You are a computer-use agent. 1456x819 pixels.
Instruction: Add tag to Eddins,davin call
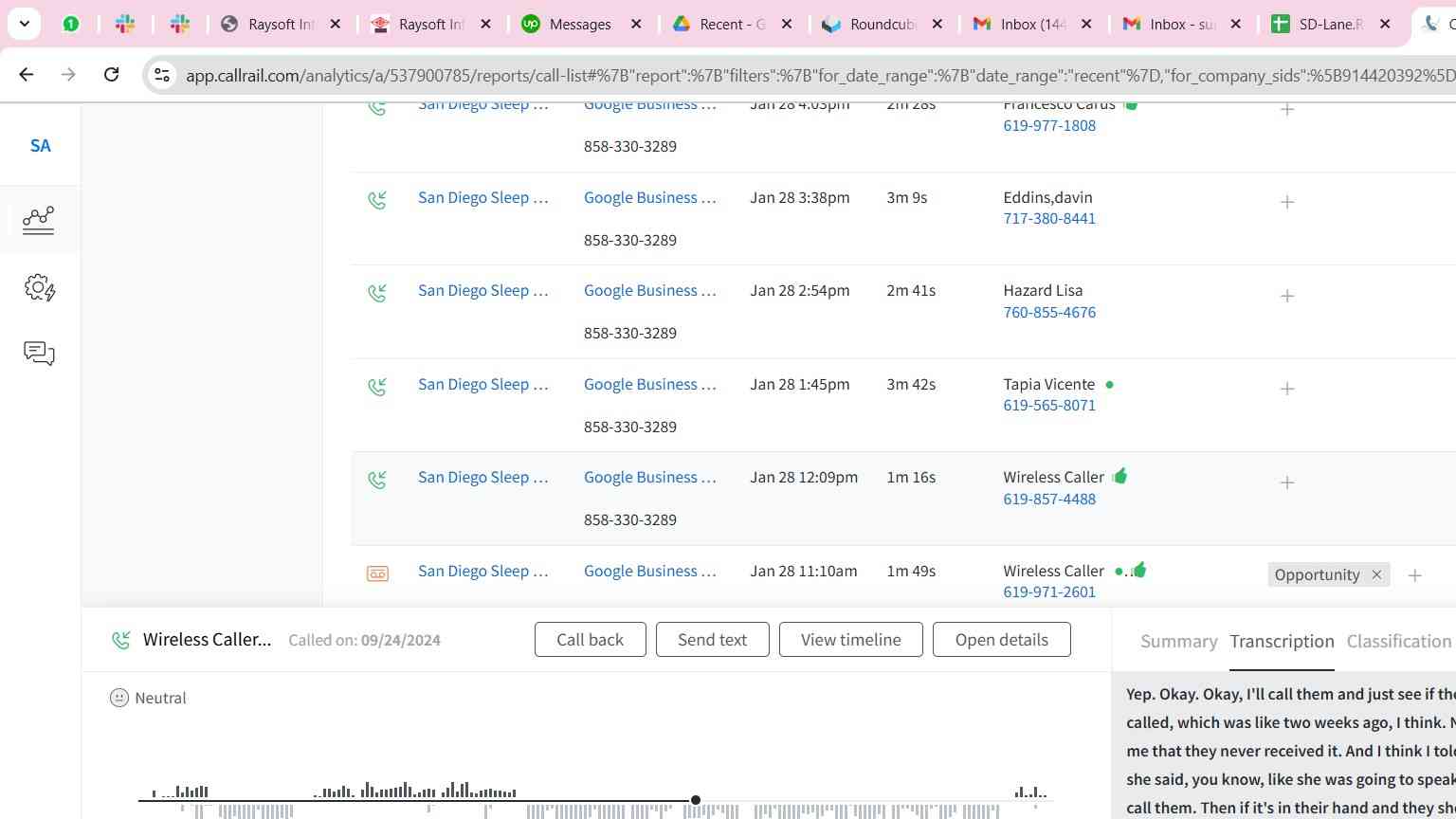point(1287,202)
